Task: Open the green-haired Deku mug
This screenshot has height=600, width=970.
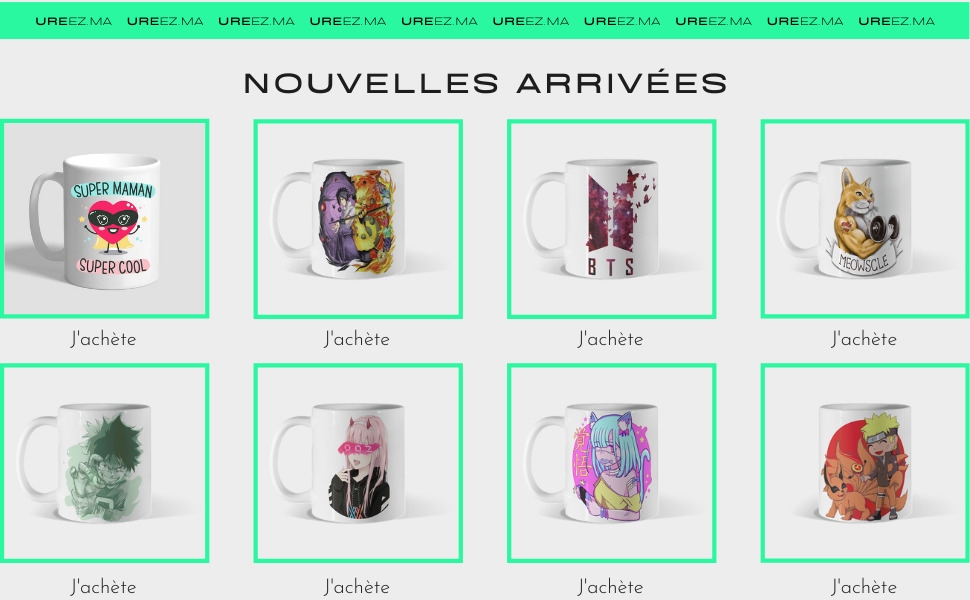Action: pyautogui.click(x=105, y=463)
